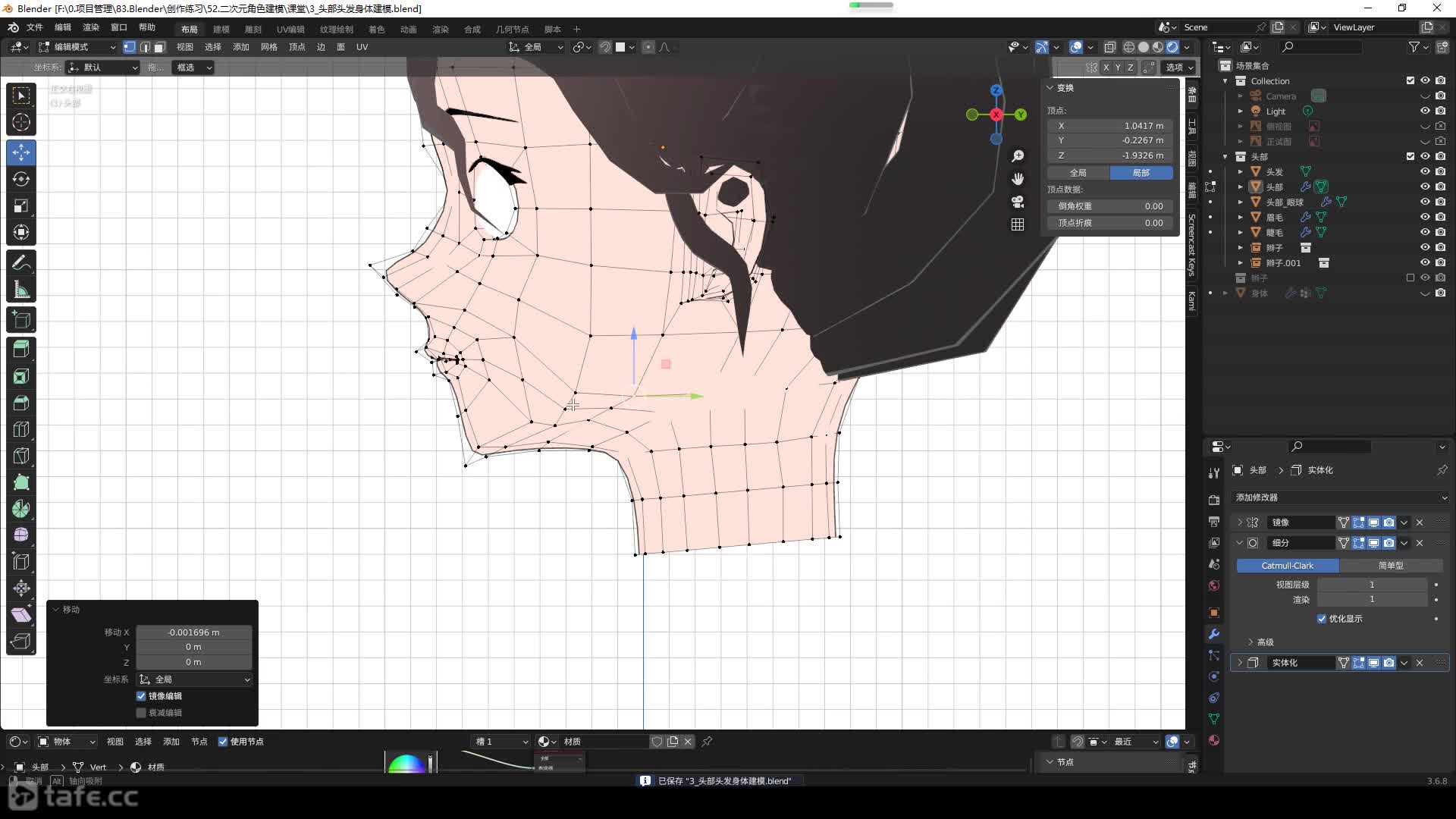The height and width of the screenshot is (819, 1456).
Task: Open the 渲染 menu in top bar
Action: point(91,27)
